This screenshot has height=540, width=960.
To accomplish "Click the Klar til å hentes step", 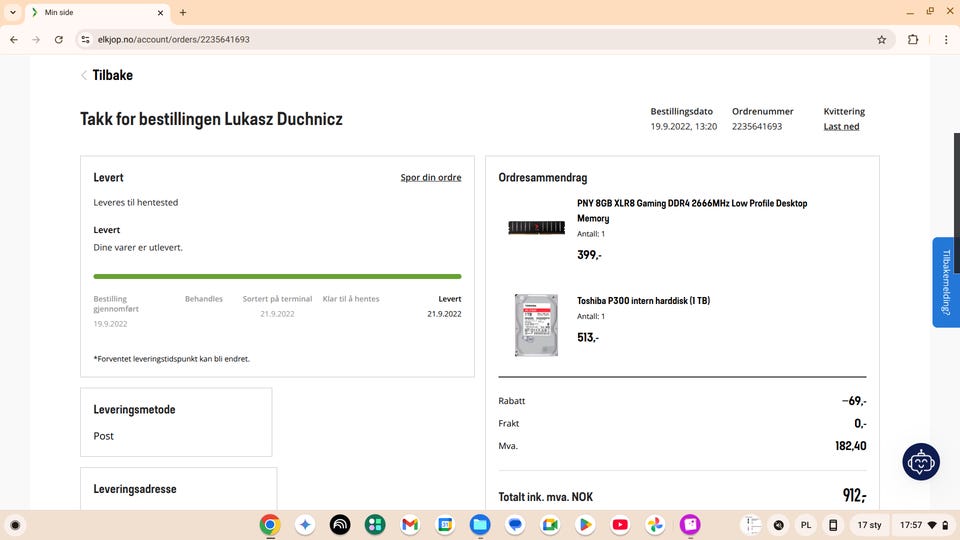I will click(x=351, y=299).
